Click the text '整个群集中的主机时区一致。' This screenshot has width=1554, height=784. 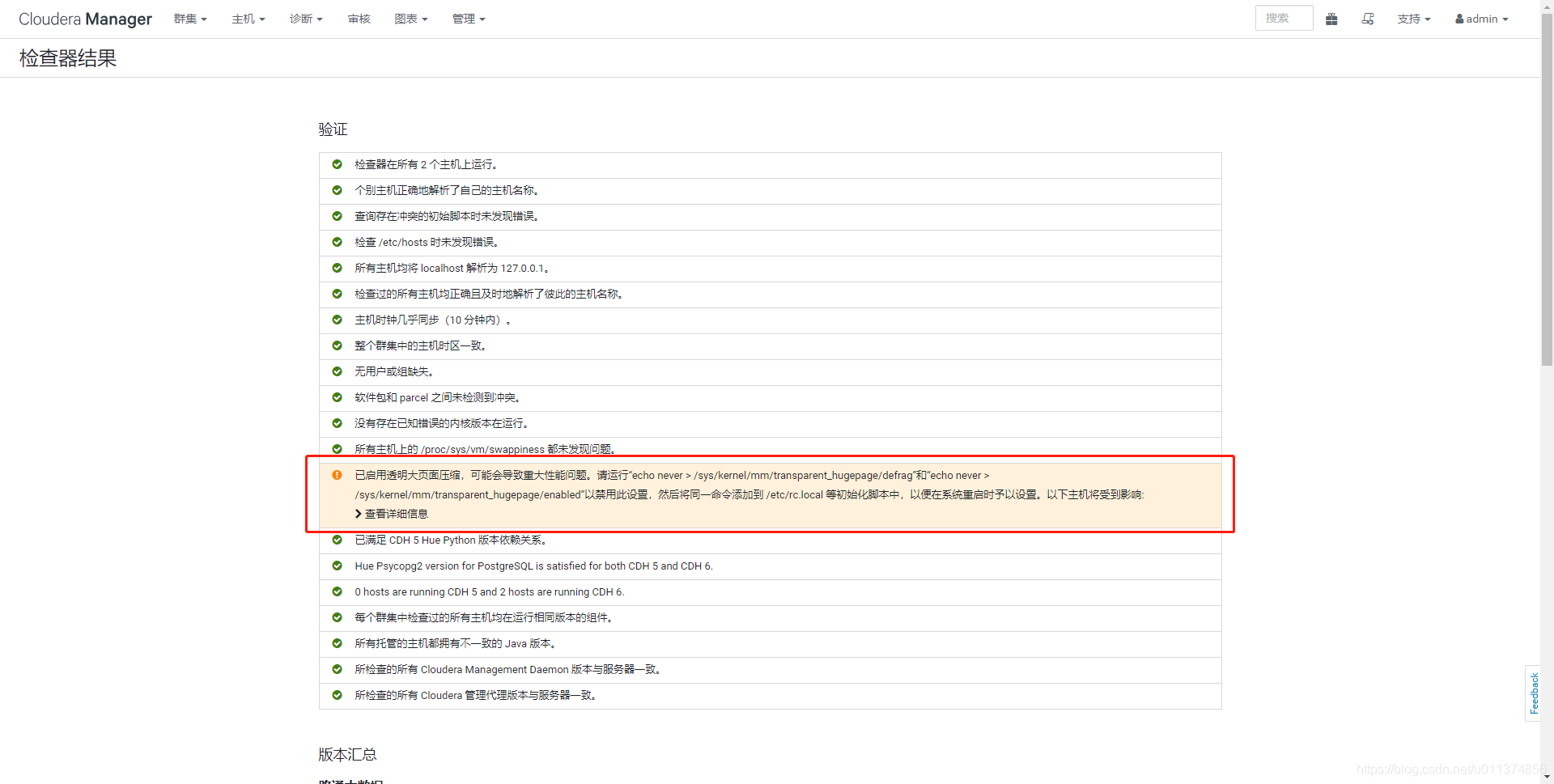(x=421, y=345)
